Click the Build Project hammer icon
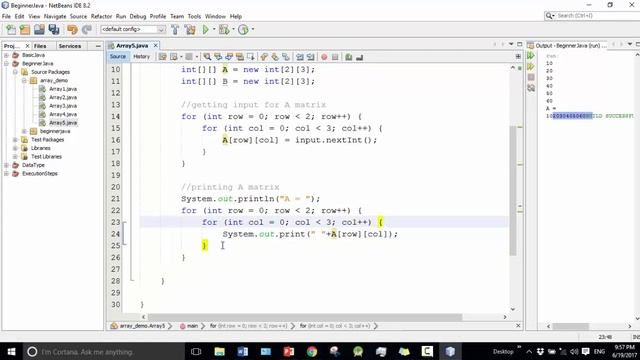The height and width of the screenshot is (360, 640). point(175,29)
